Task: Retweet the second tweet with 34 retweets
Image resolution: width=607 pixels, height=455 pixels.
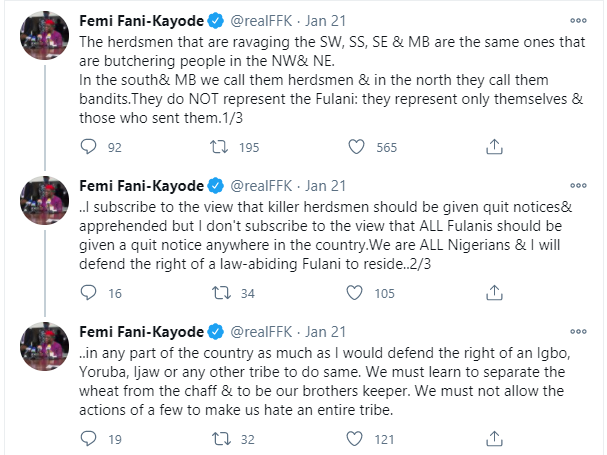Action: click(221, 293)
